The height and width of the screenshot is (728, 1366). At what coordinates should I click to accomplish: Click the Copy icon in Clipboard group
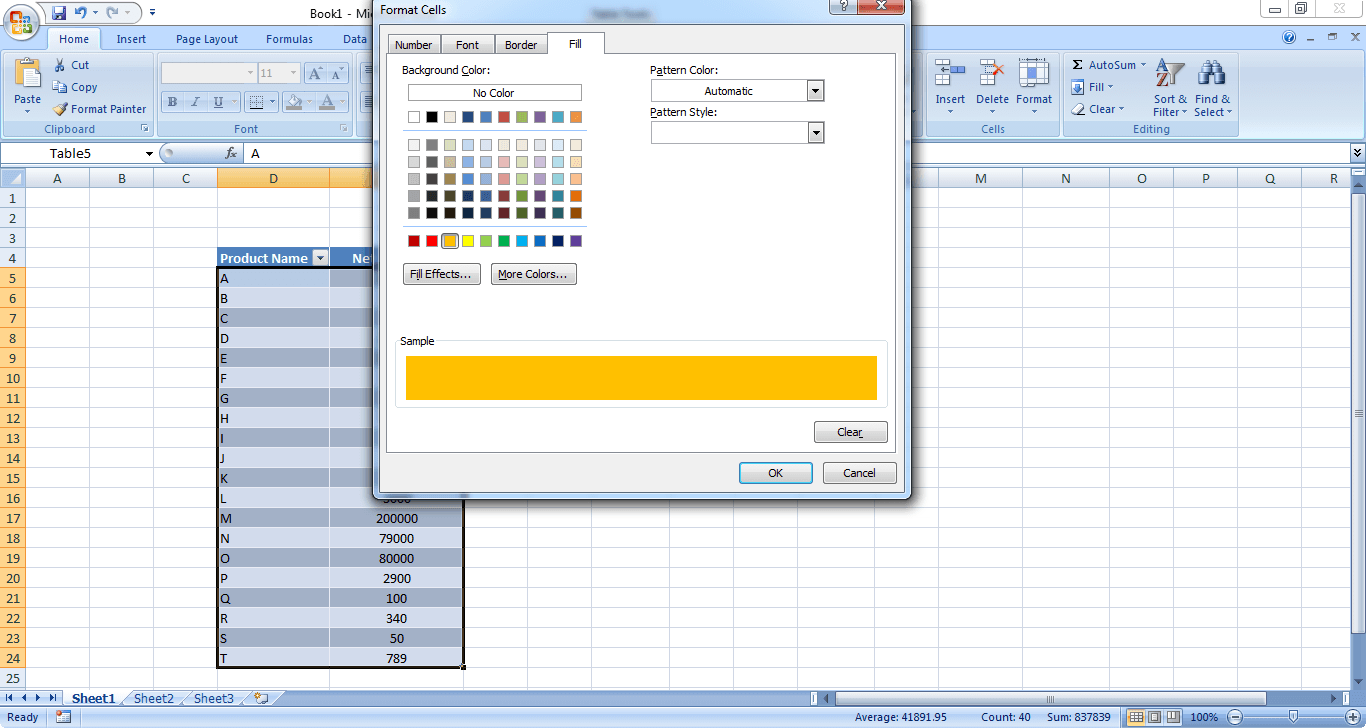[x=59, y=87]
